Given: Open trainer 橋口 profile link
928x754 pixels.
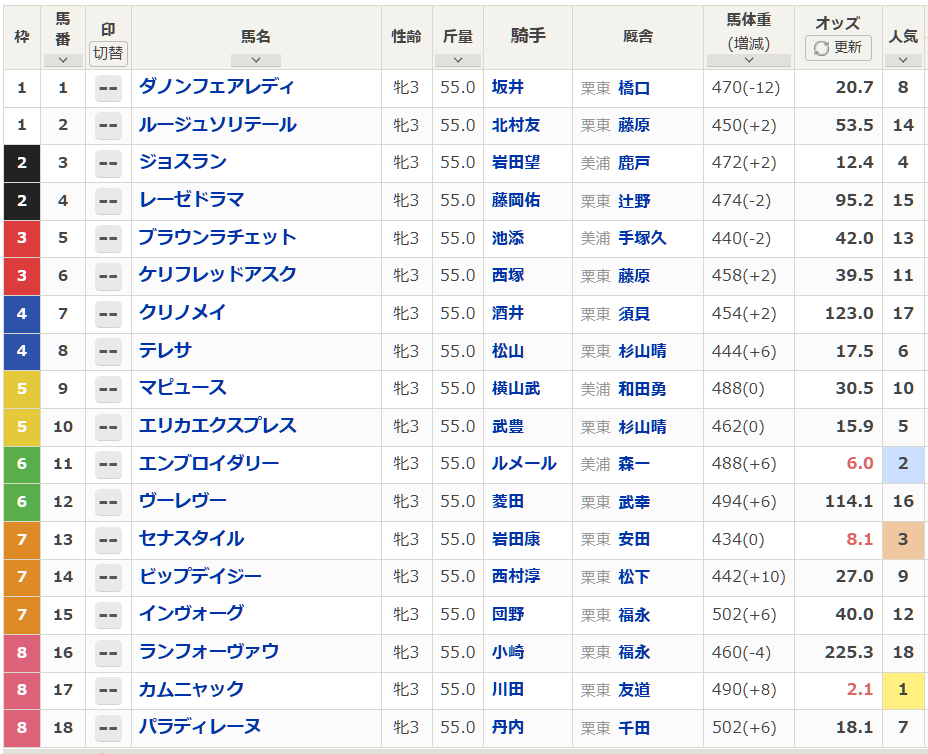Looking at the screenshot, I should tap(634, 88).
